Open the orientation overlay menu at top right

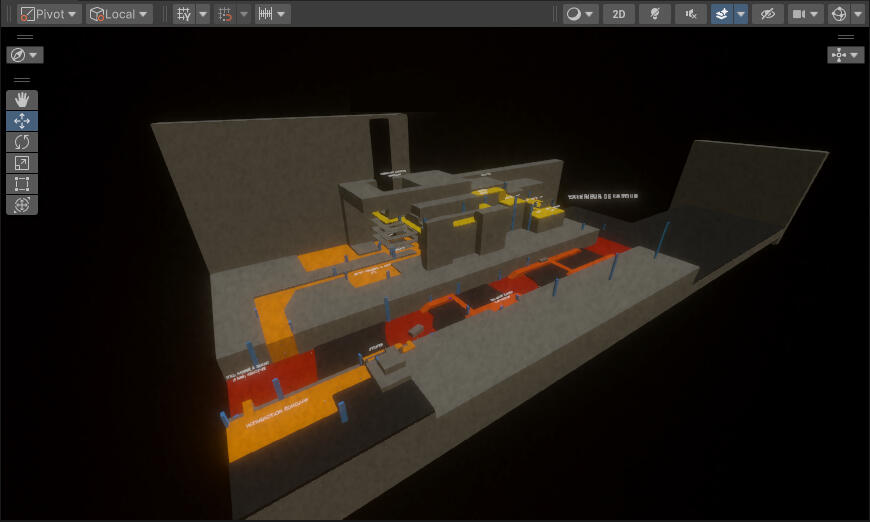(x=845, y=55)
